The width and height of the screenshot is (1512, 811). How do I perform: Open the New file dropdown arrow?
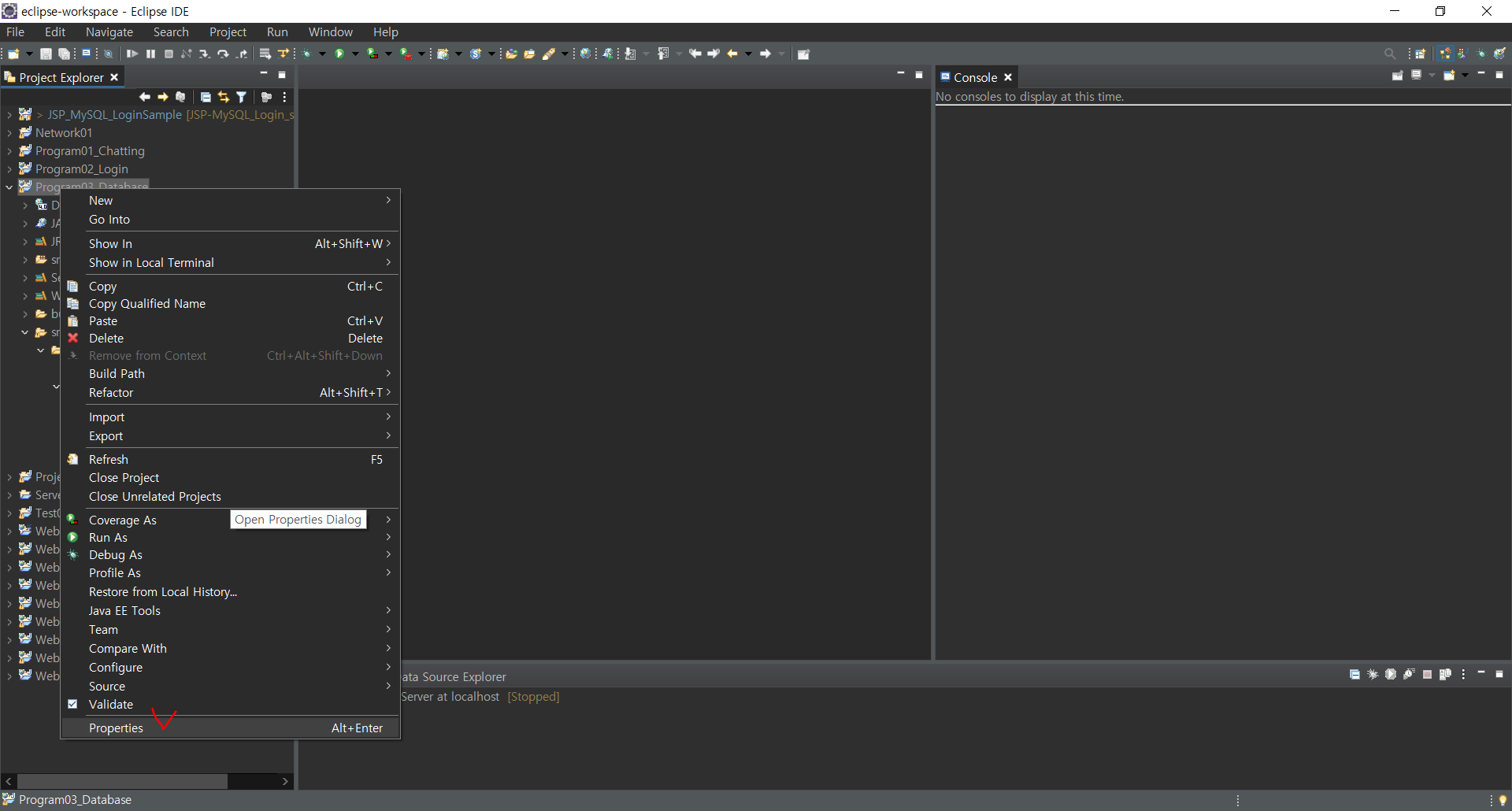tap(29, 54)
